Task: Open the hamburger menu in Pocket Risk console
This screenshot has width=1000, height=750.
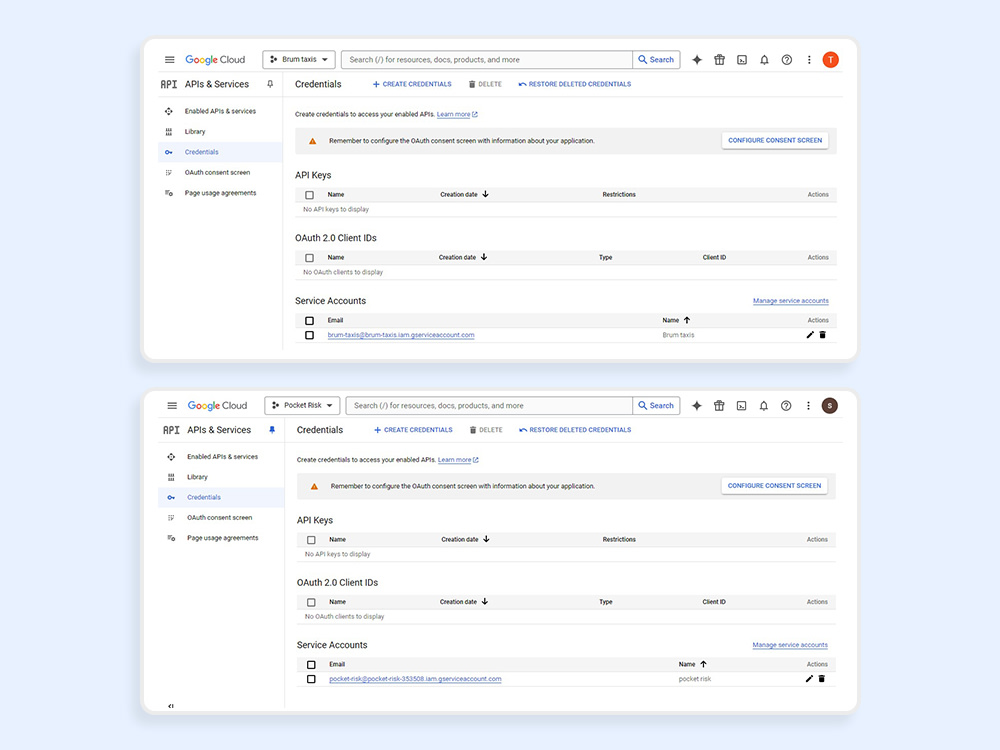Action: click(x=172, y=406)
